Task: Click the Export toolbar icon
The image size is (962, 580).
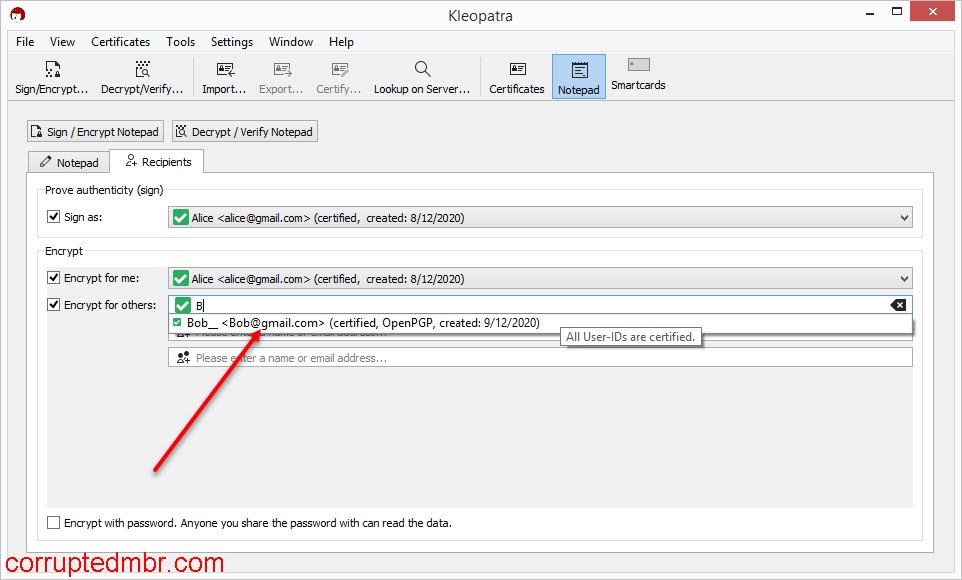Action: [x=280, y=75]
